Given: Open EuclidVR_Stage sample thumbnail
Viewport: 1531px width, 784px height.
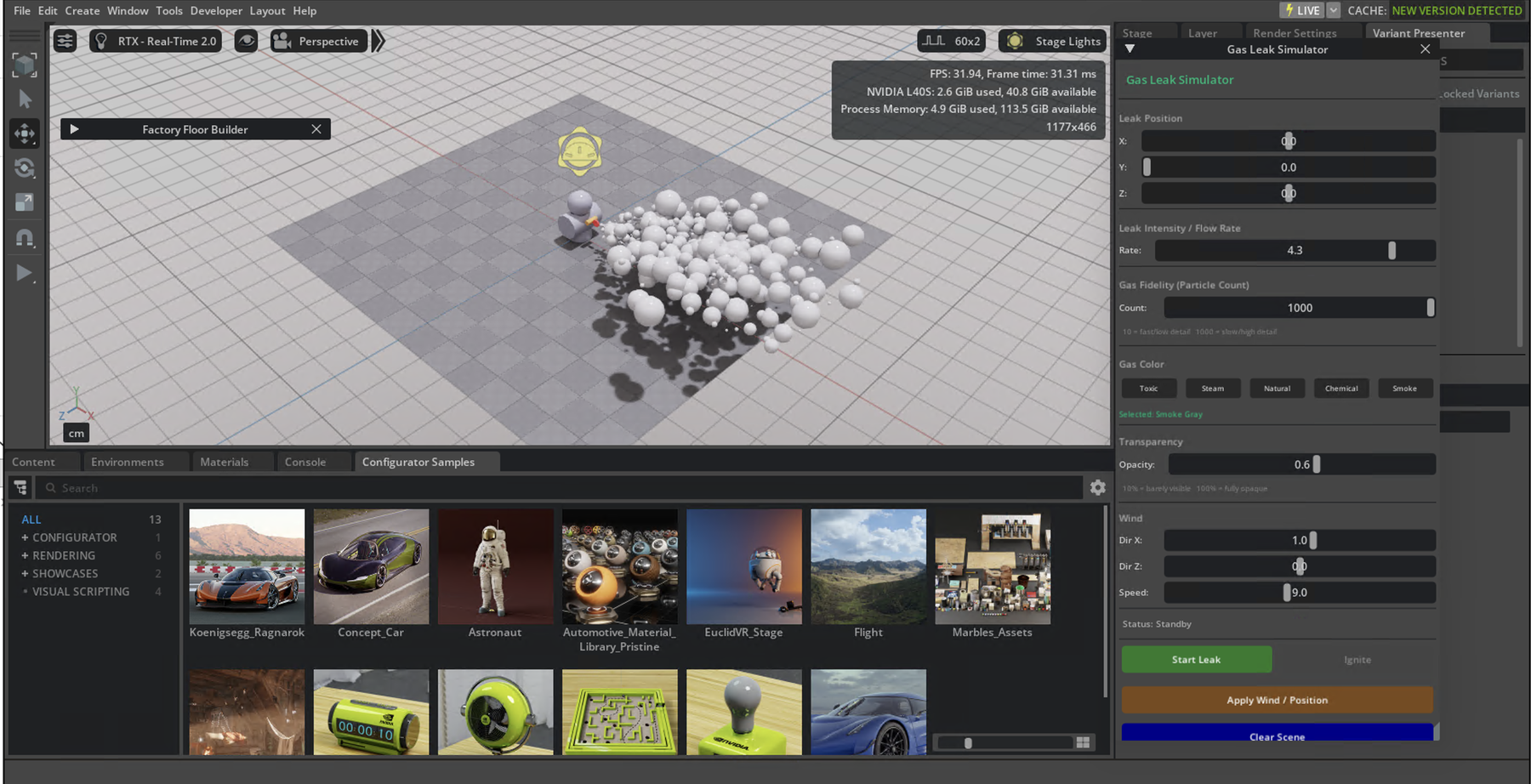Looking at the screenshot, I should (x=744, y=566).
